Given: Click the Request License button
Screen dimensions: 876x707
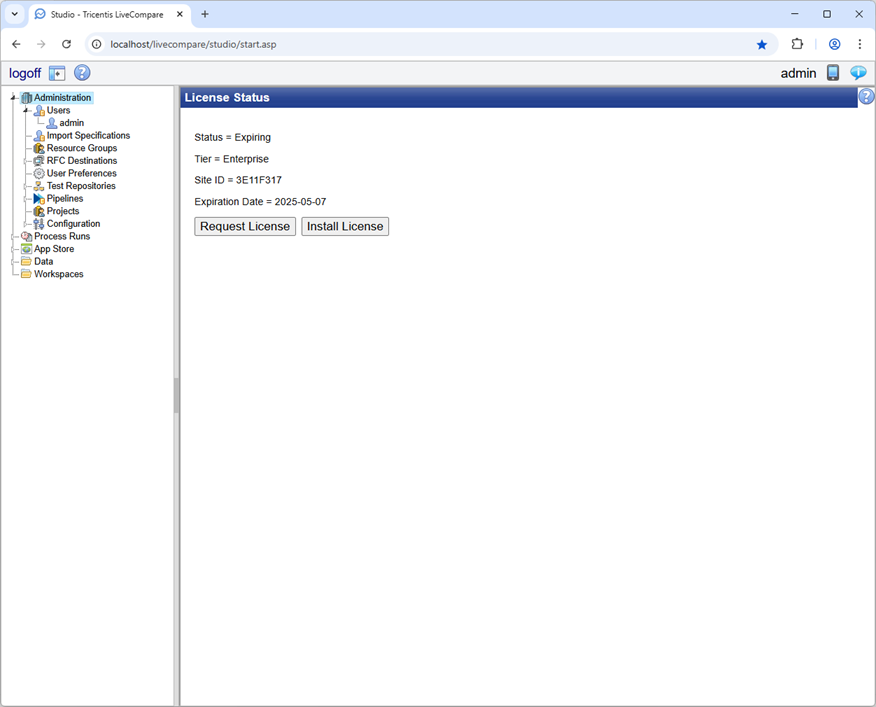Looking at the screenshot, I should tap(245, 226).
